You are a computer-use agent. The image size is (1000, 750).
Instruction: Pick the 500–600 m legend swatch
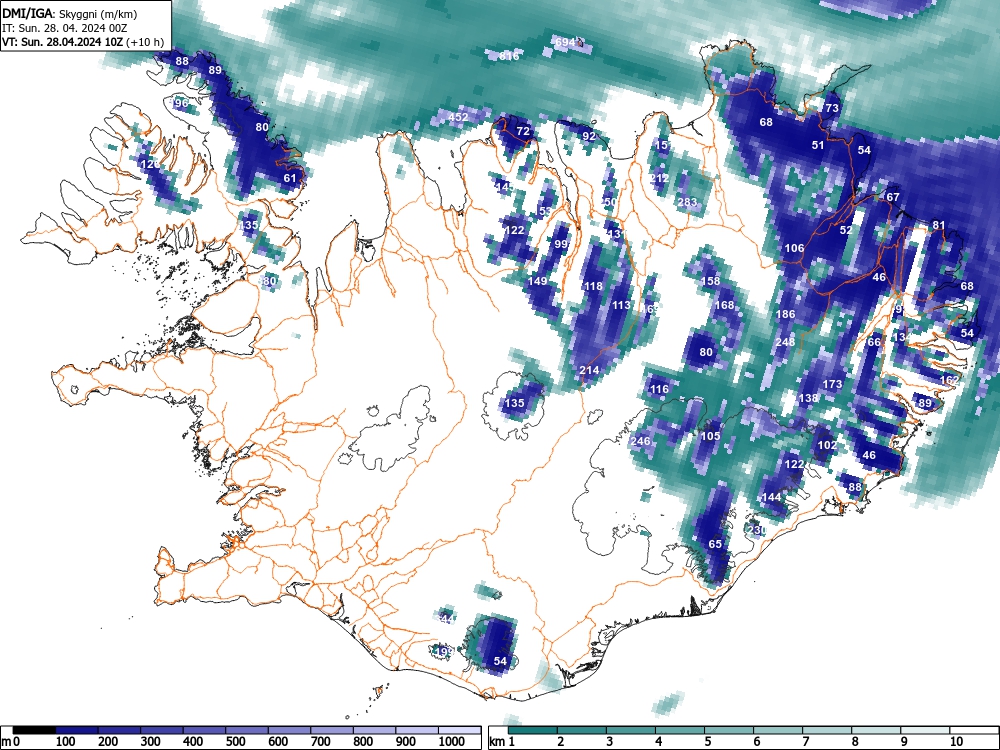[247, 730]
